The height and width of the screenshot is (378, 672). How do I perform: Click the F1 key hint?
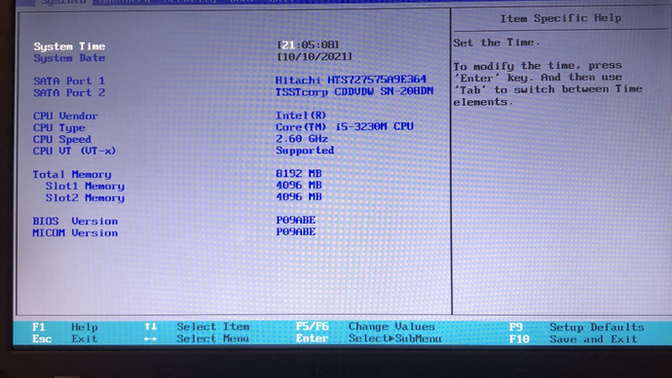pos(39,327)
